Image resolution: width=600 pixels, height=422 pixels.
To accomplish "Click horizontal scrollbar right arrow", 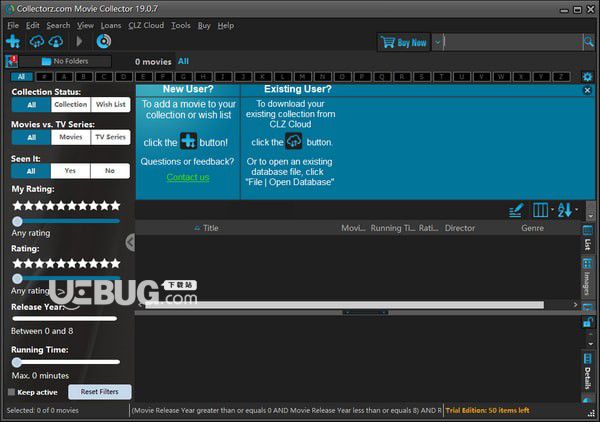I will 575,305.
